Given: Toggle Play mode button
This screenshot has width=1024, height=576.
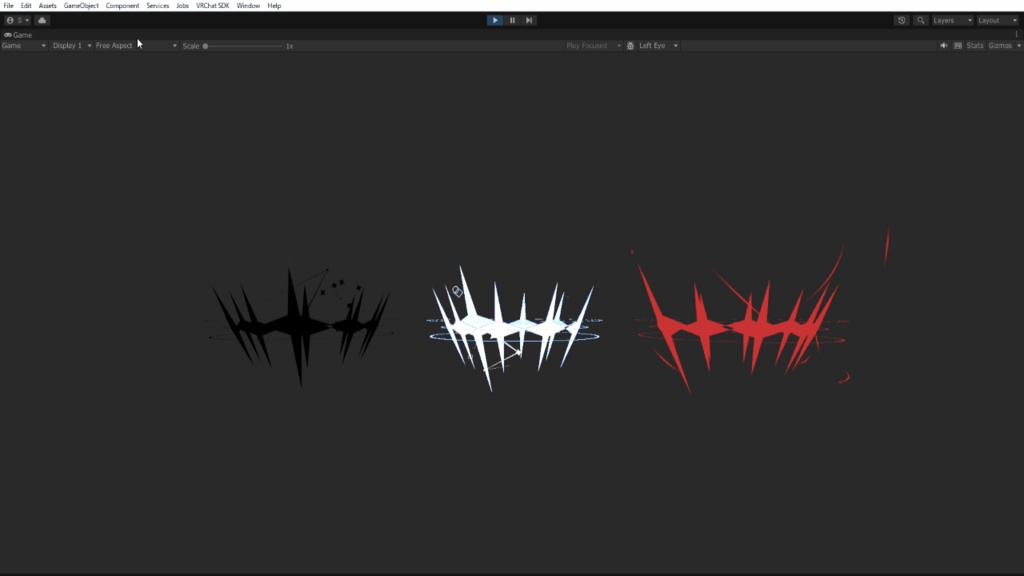Looking at the screenshot, I should [495, 20].
